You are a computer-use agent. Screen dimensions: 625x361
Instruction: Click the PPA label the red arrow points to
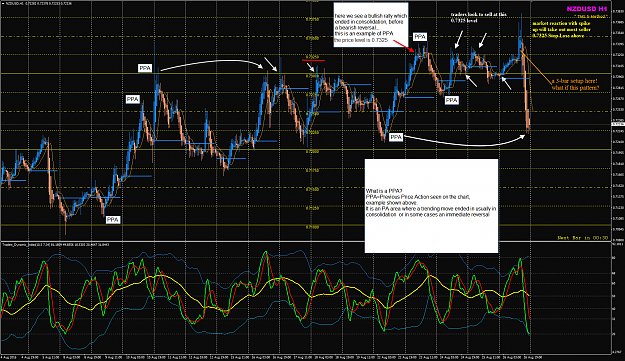click(x=420, y=37)
